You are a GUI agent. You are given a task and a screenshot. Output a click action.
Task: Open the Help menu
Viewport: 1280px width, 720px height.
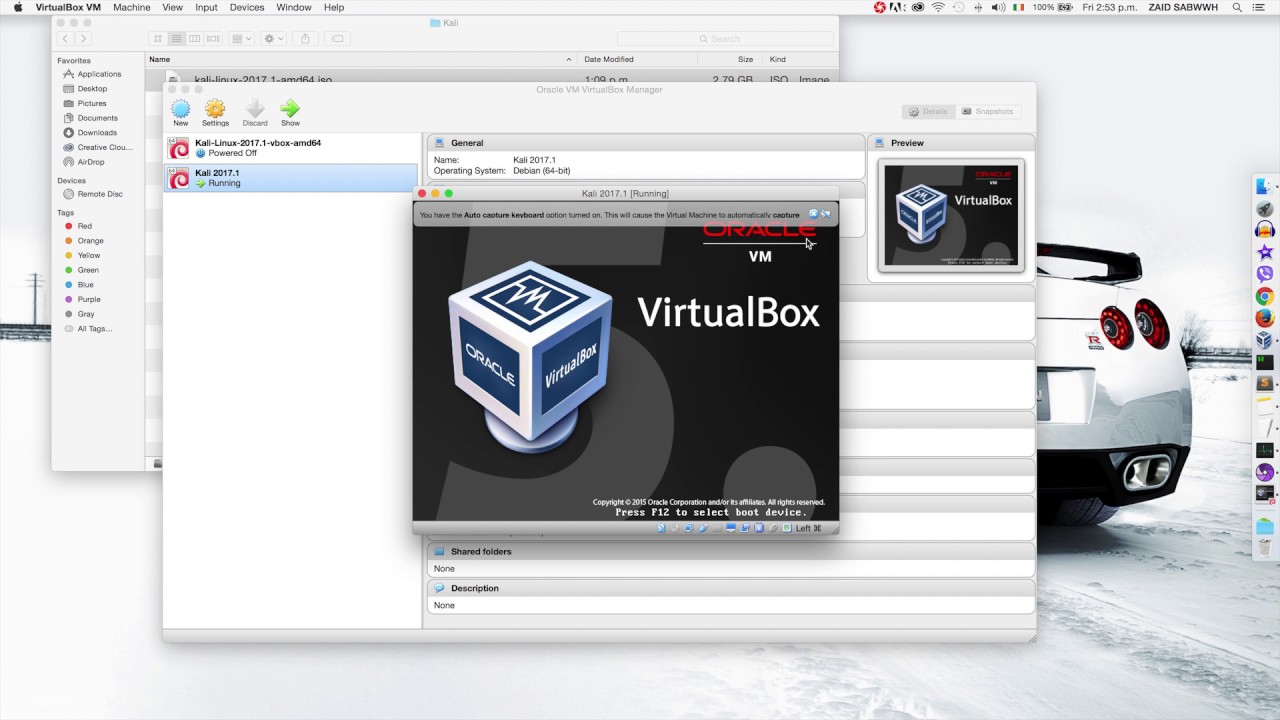(334, 7)
